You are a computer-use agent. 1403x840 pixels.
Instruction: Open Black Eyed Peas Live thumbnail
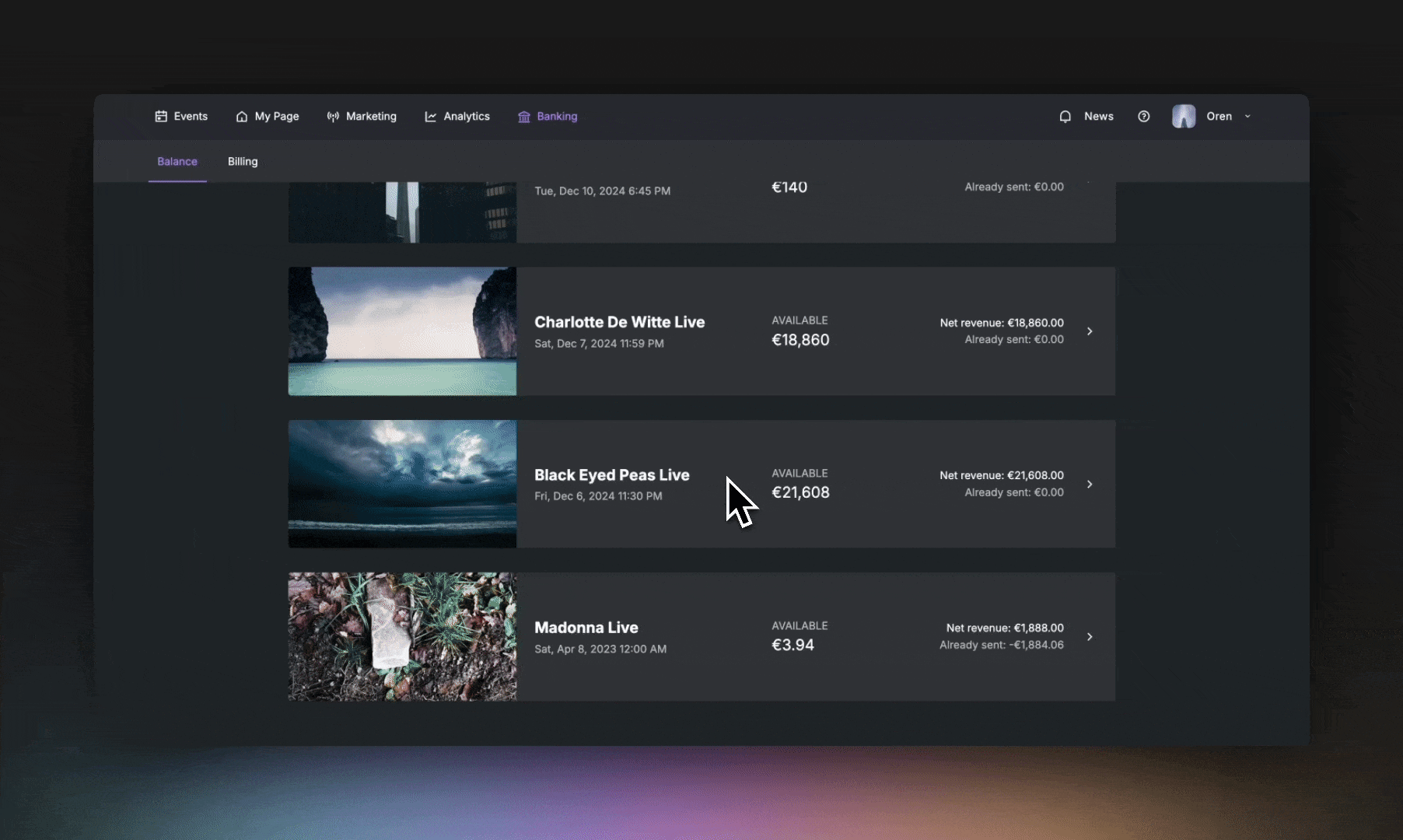(402, 484)
